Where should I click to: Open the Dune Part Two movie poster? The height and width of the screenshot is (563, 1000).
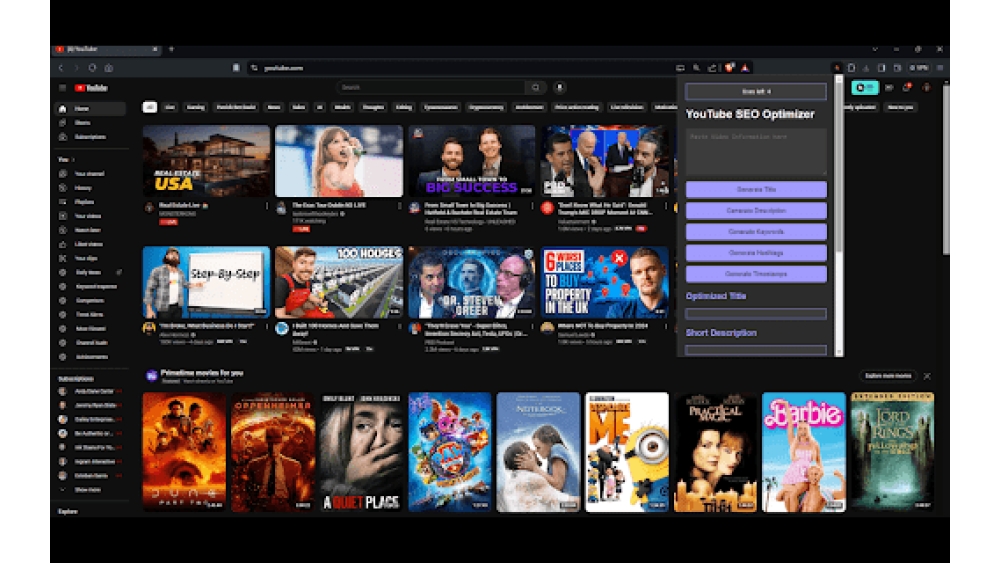click(184, 452)
